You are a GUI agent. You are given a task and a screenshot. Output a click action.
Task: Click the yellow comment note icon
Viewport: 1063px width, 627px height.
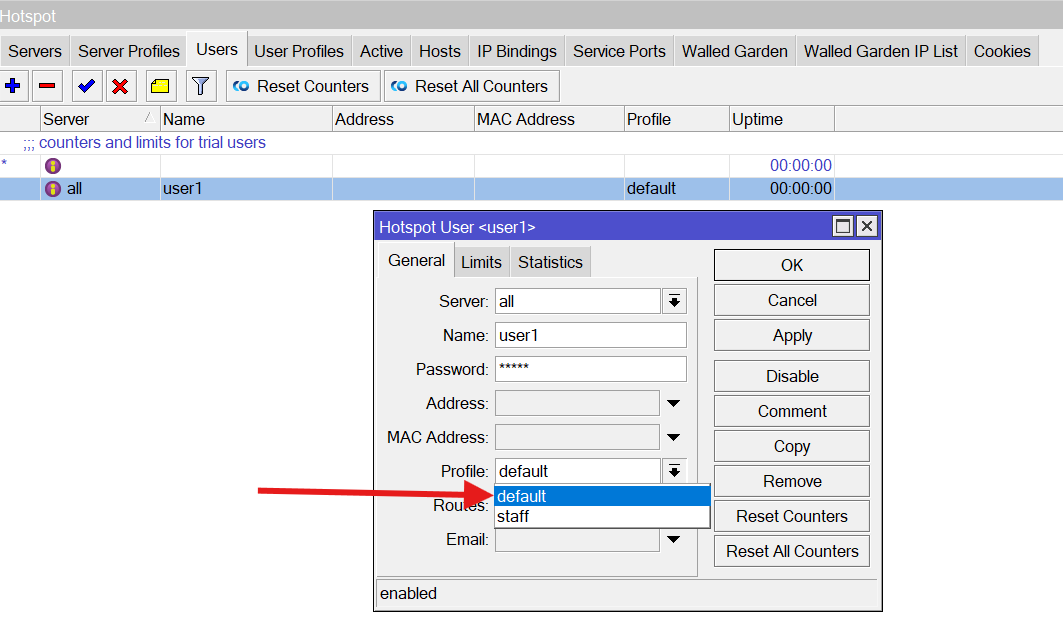point(160,86)
